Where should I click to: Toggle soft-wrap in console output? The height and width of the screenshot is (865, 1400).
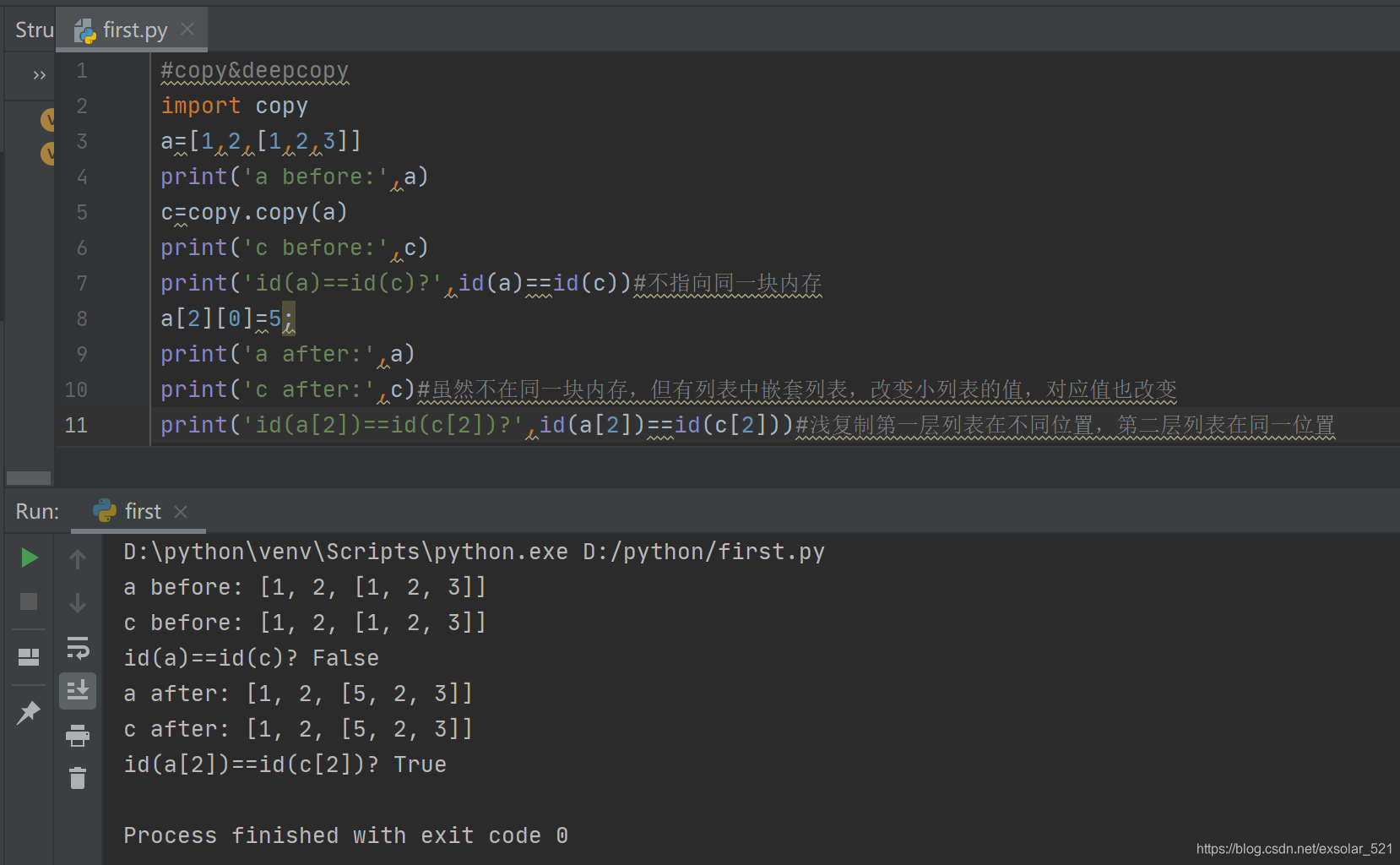click(x=78, y=648)
